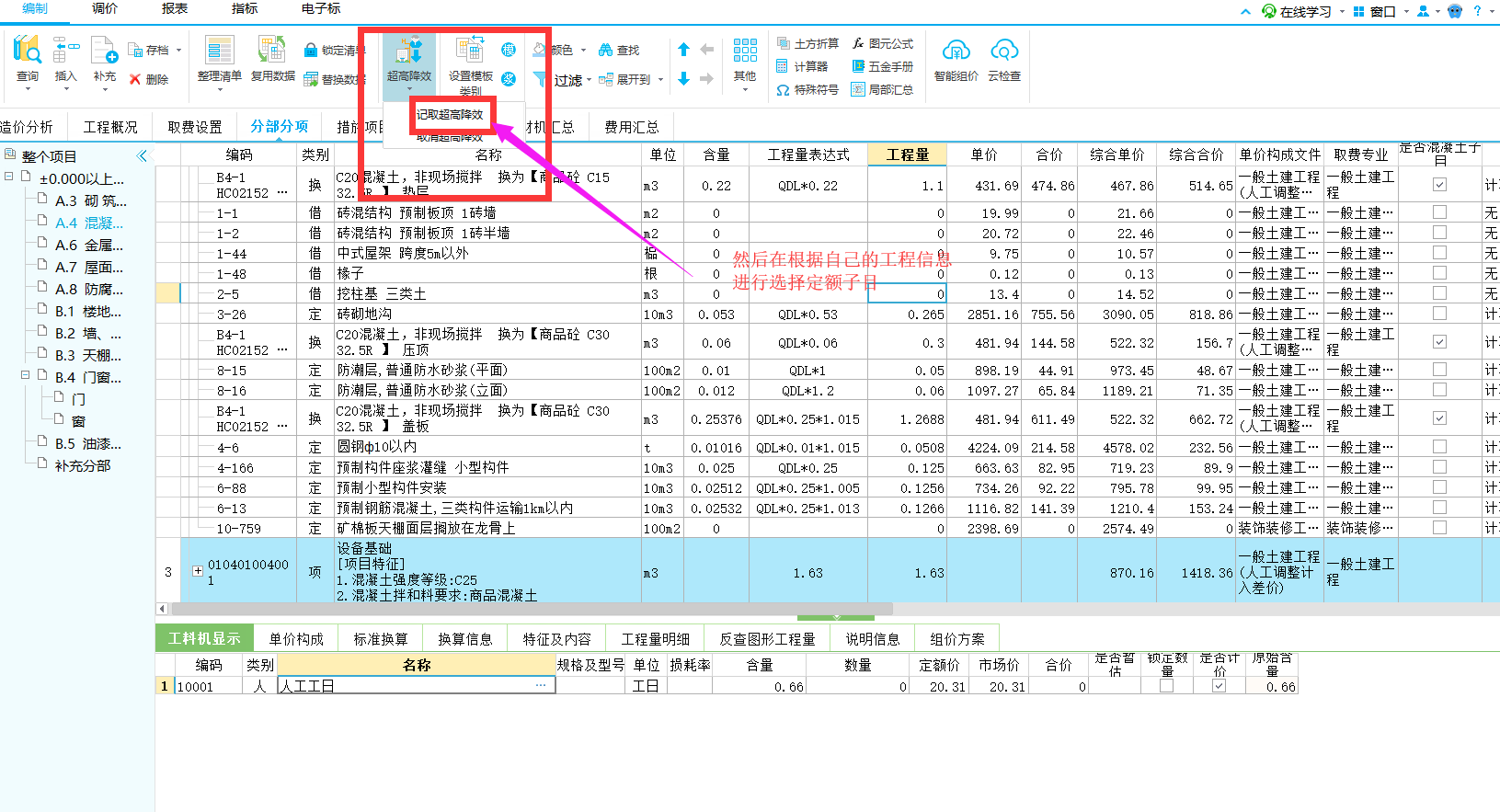Open the 电子标 menu tab
This screenshot has height=812, width=1500.
(x=321, y=8)
